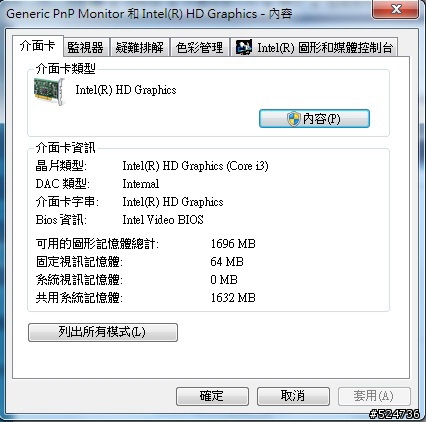
Task: Click the chip type value Intel(R) HD Graphics (Core i3)
Action: [x=195, y=166]
